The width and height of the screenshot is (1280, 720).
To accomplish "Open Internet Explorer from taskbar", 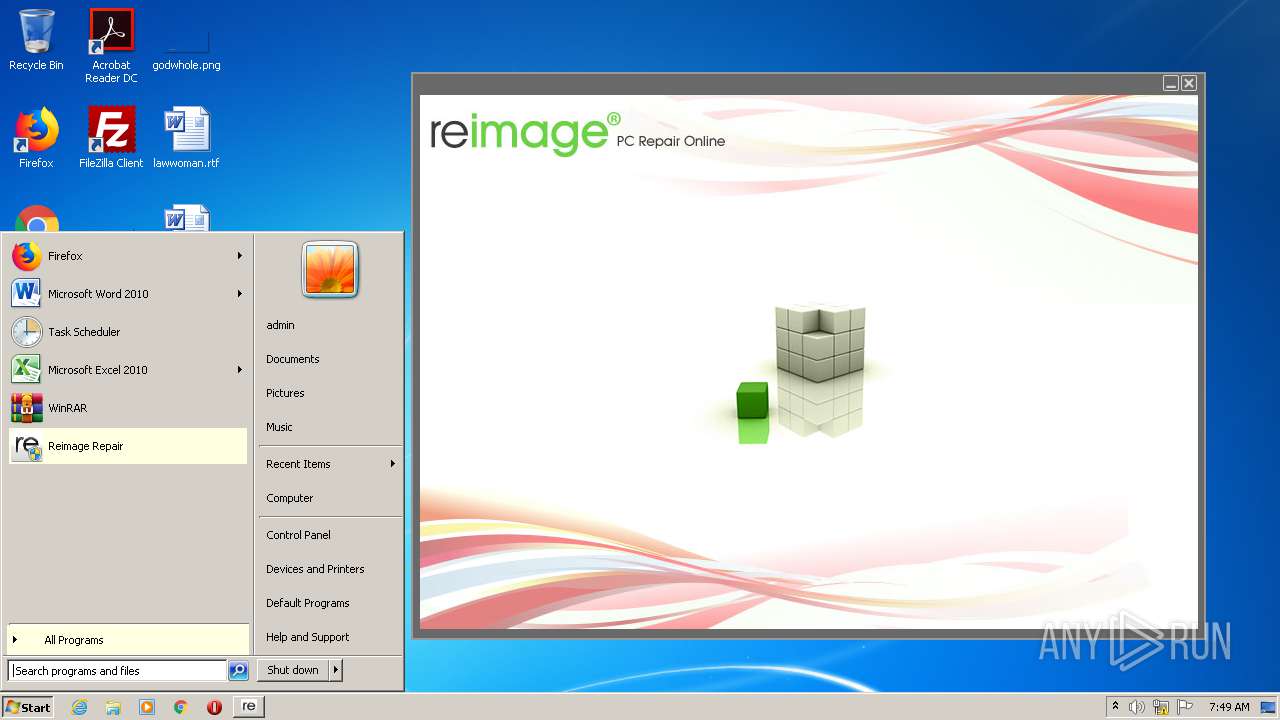I will (x=79, y=707).
